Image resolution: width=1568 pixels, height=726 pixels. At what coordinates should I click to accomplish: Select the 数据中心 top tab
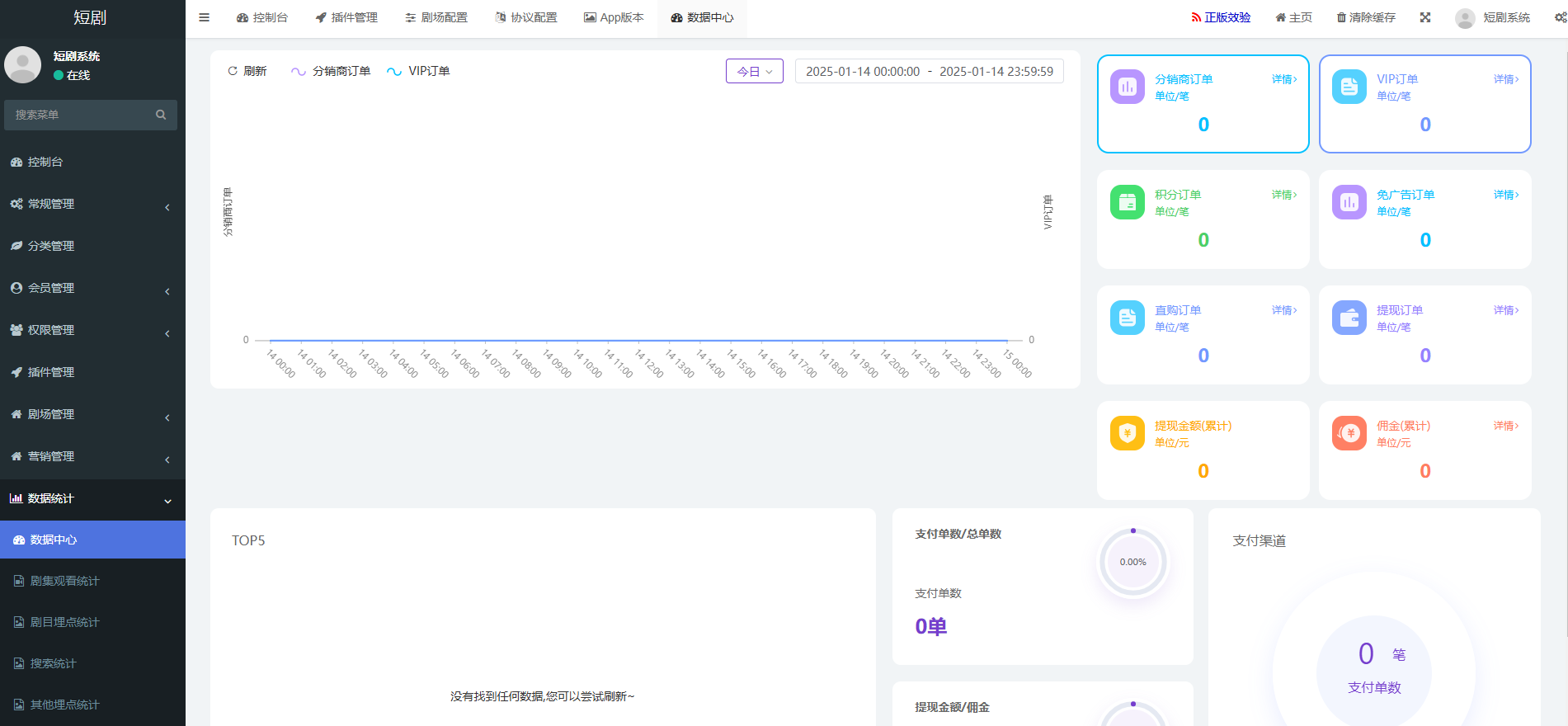[702, 17]
